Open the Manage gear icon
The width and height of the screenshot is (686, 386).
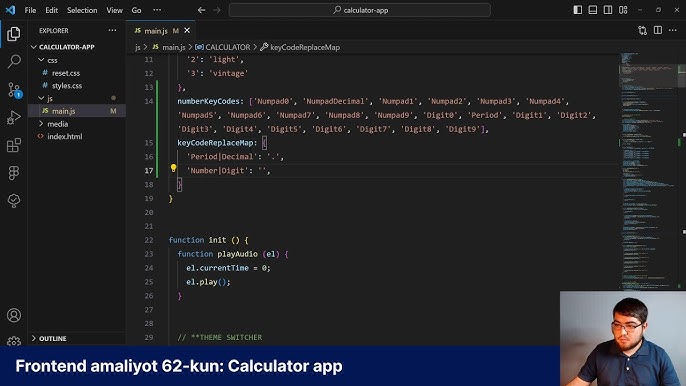14,340
